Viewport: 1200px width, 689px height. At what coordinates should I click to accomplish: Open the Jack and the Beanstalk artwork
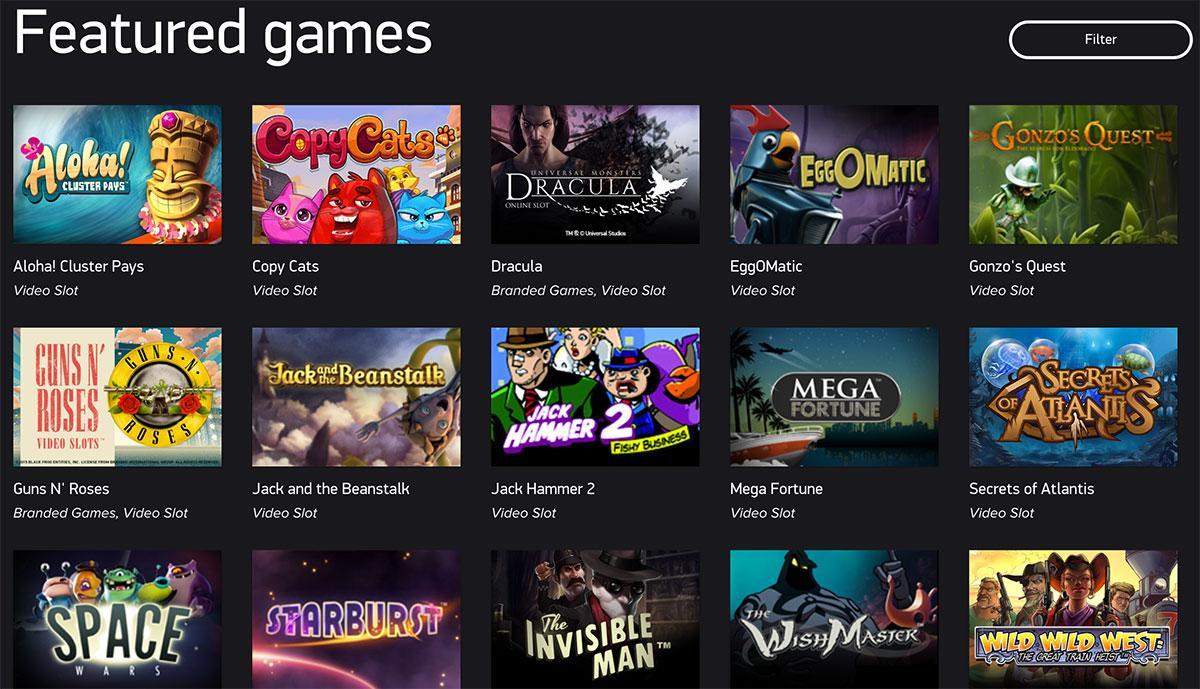356,396
